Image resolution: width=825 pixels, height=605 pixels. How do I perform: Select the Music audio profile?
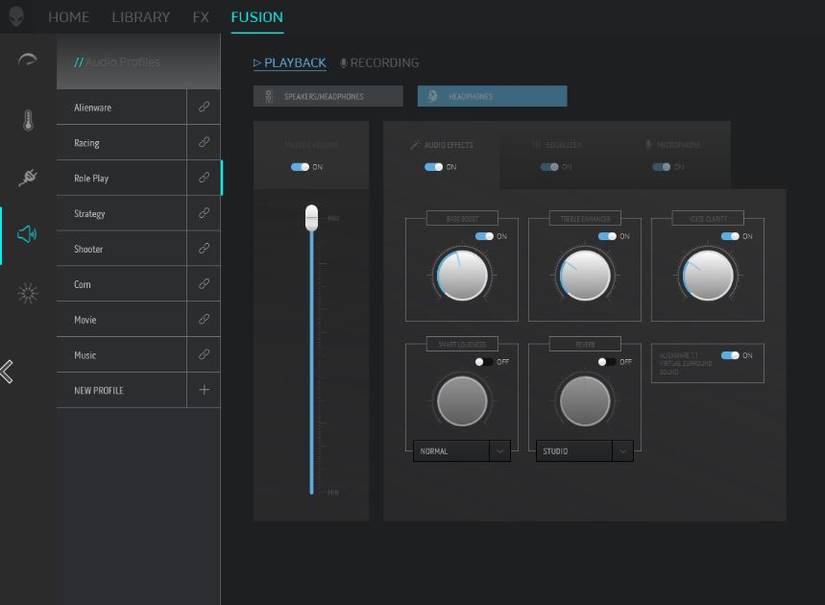(x=122, y=355)
